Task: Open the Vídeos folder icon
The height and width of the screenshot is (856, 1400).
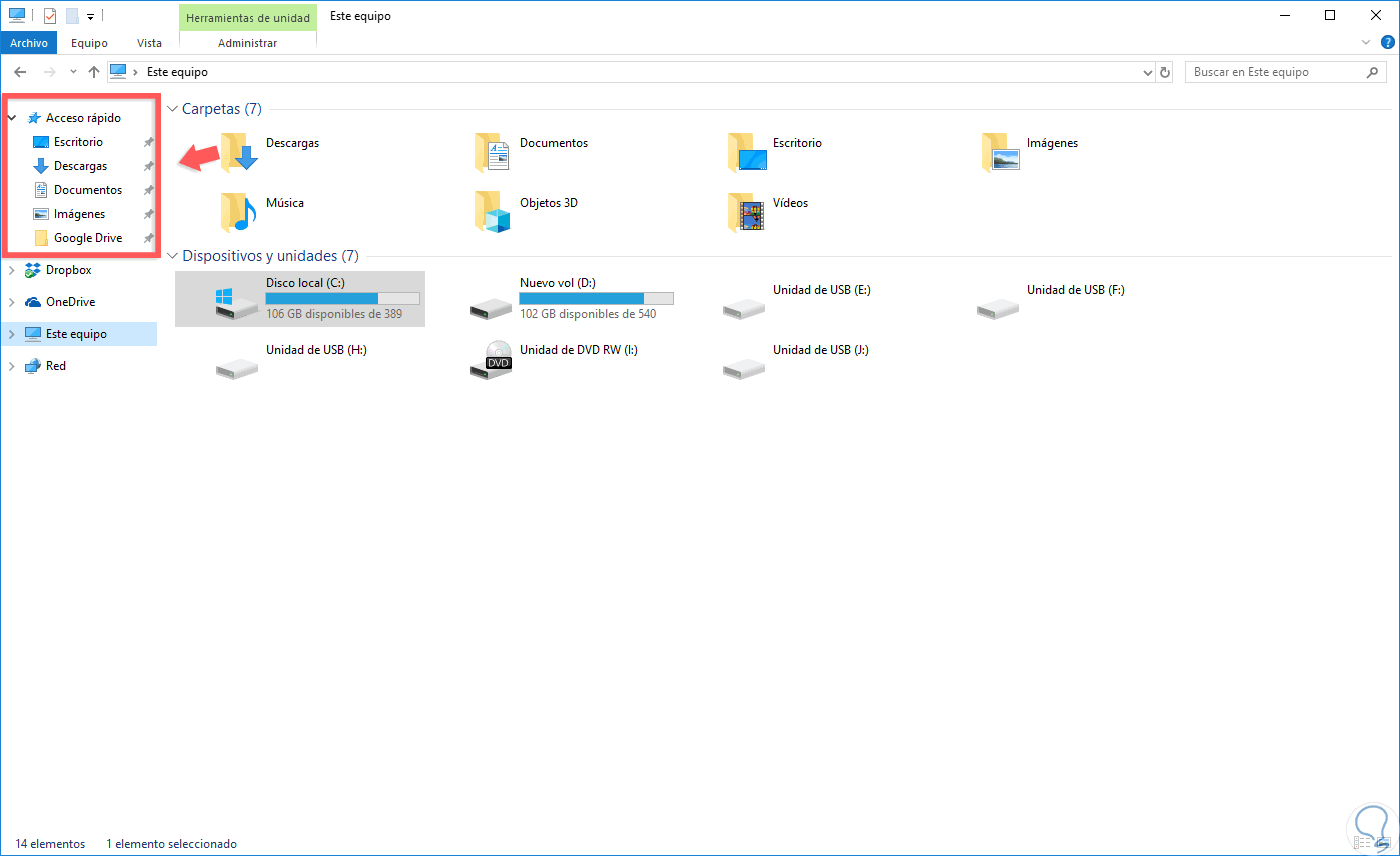Action: 746,212
